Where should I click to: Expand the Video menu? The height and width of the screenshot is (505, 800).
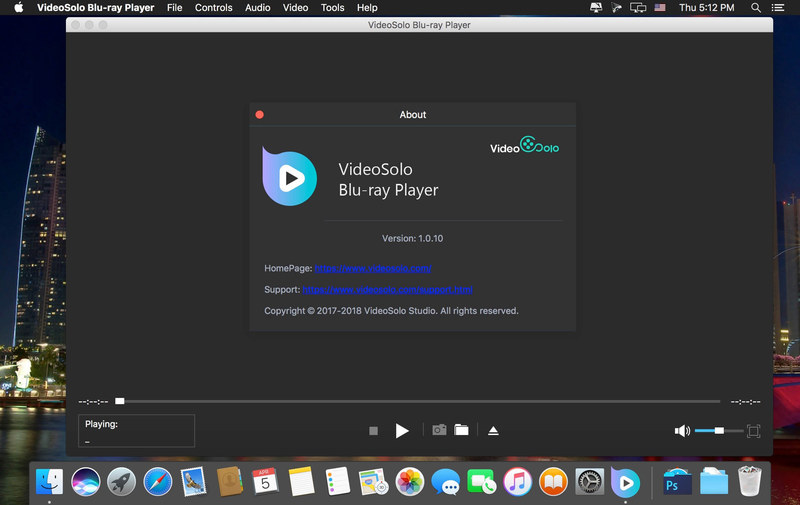pyautogui.click(x=295, y=8)
